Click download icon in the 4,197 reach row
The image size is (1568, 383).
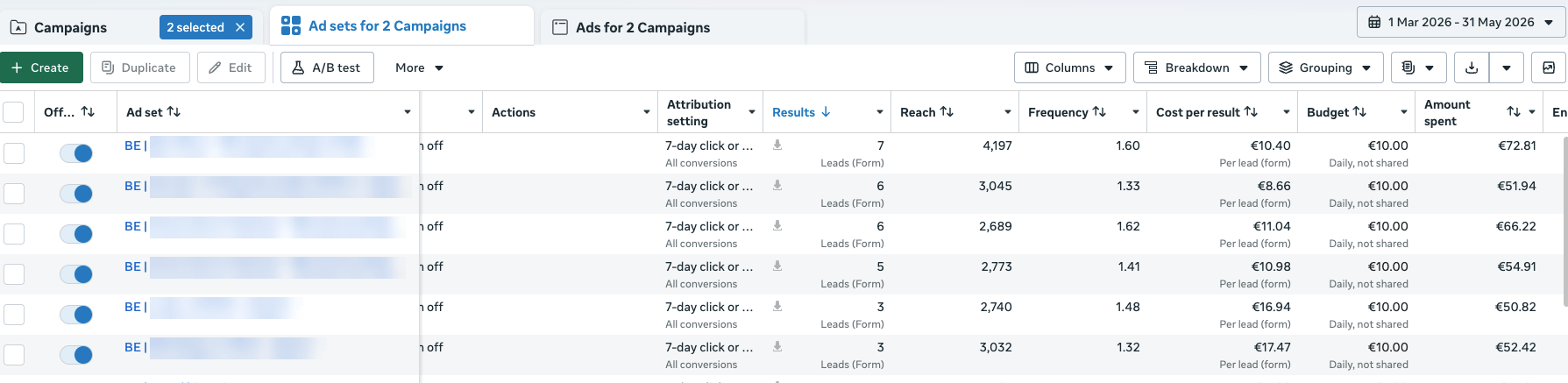click(x=777, y=145)
